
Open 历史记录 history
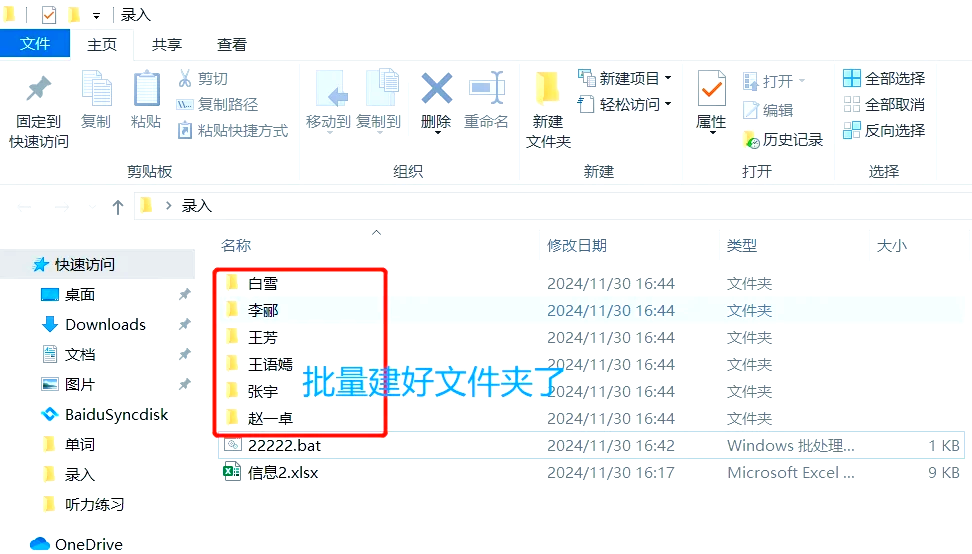click(784, 140)
